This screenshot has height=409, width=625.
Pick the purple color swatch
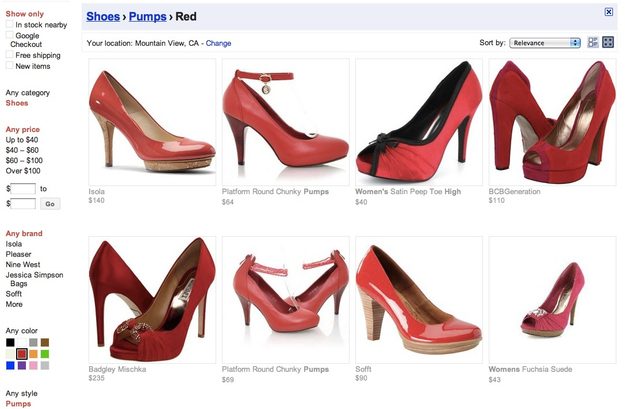22,366
